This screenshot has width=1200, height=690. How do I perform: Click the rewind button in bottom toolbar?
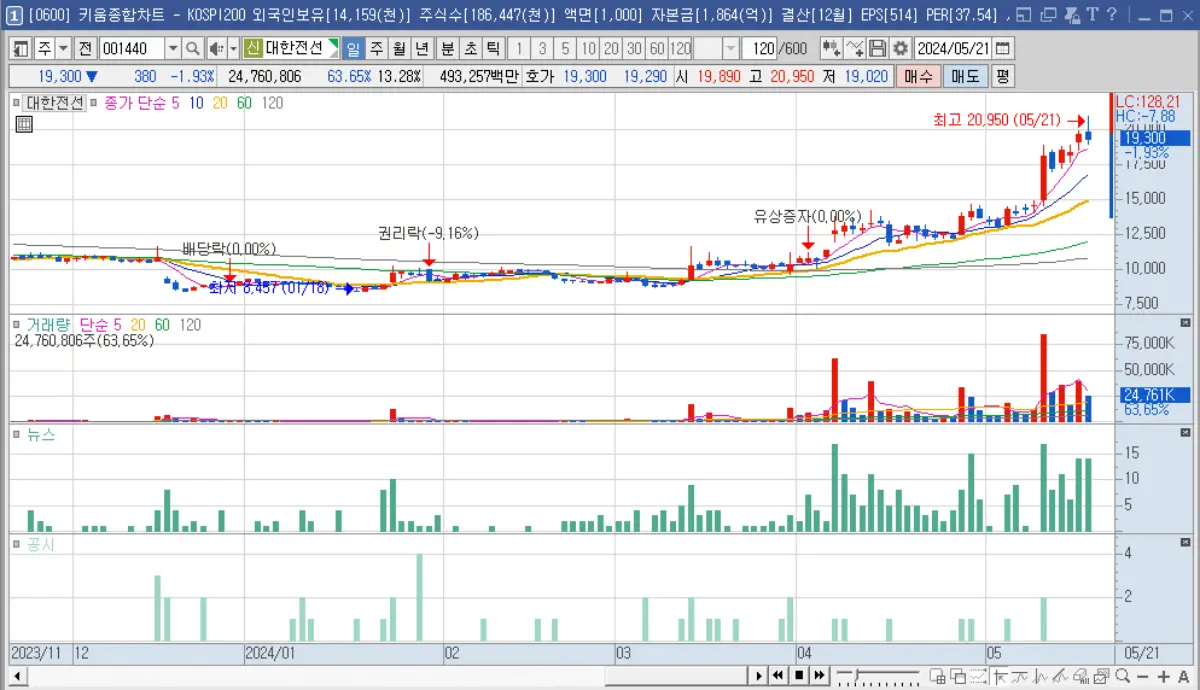[777, 675]
